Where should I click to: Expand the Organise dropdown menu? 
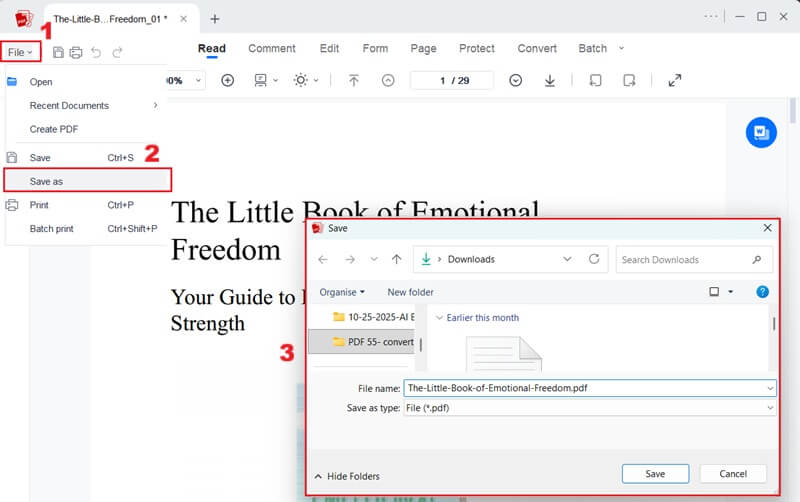(342, 292)
